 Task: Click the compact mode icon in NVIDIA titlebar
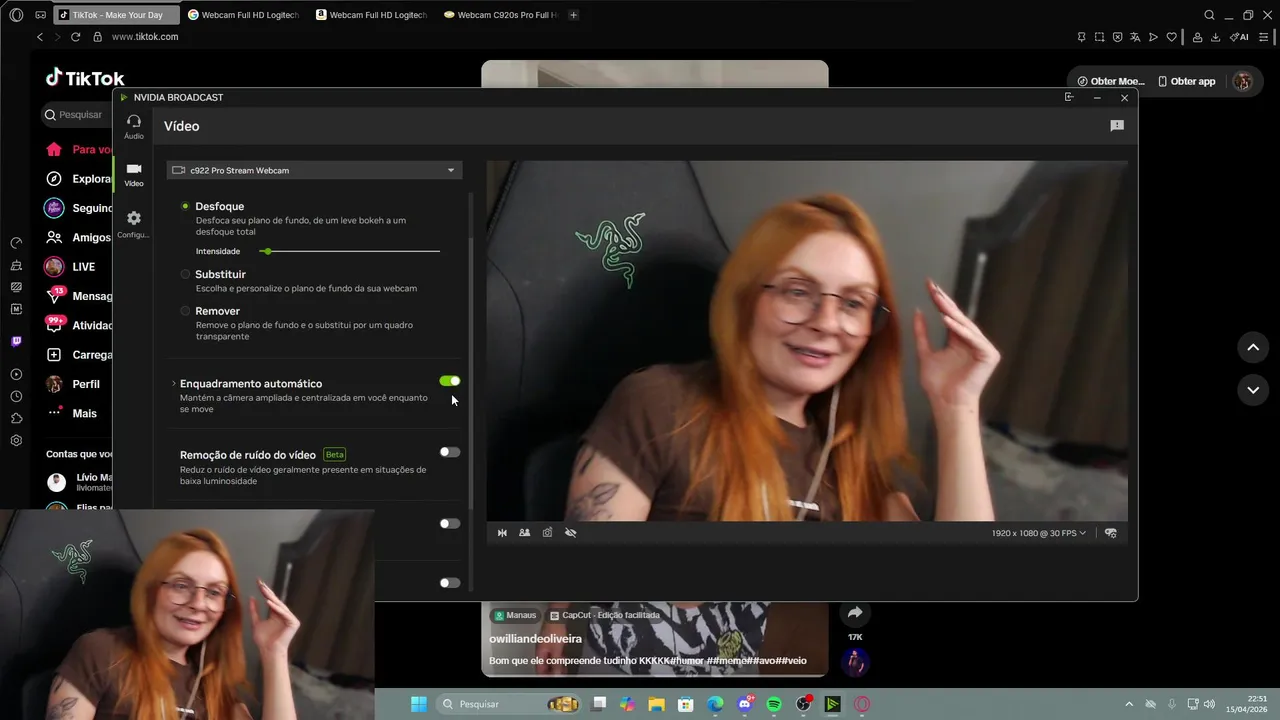tap(1069, 97)
